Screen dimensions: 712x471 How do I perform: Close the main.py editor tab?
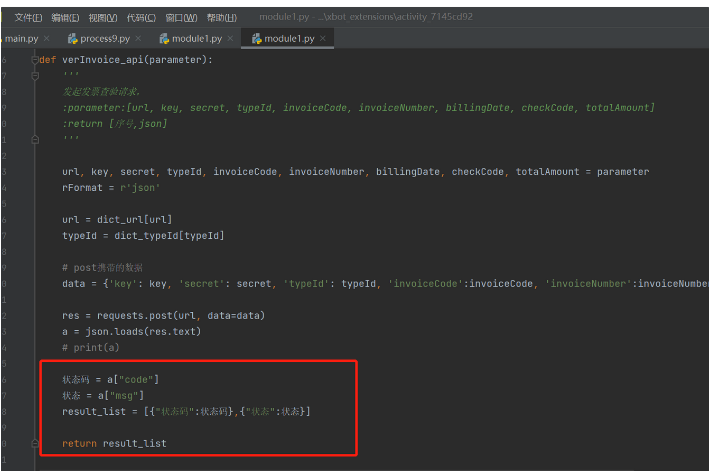point(47,38)
